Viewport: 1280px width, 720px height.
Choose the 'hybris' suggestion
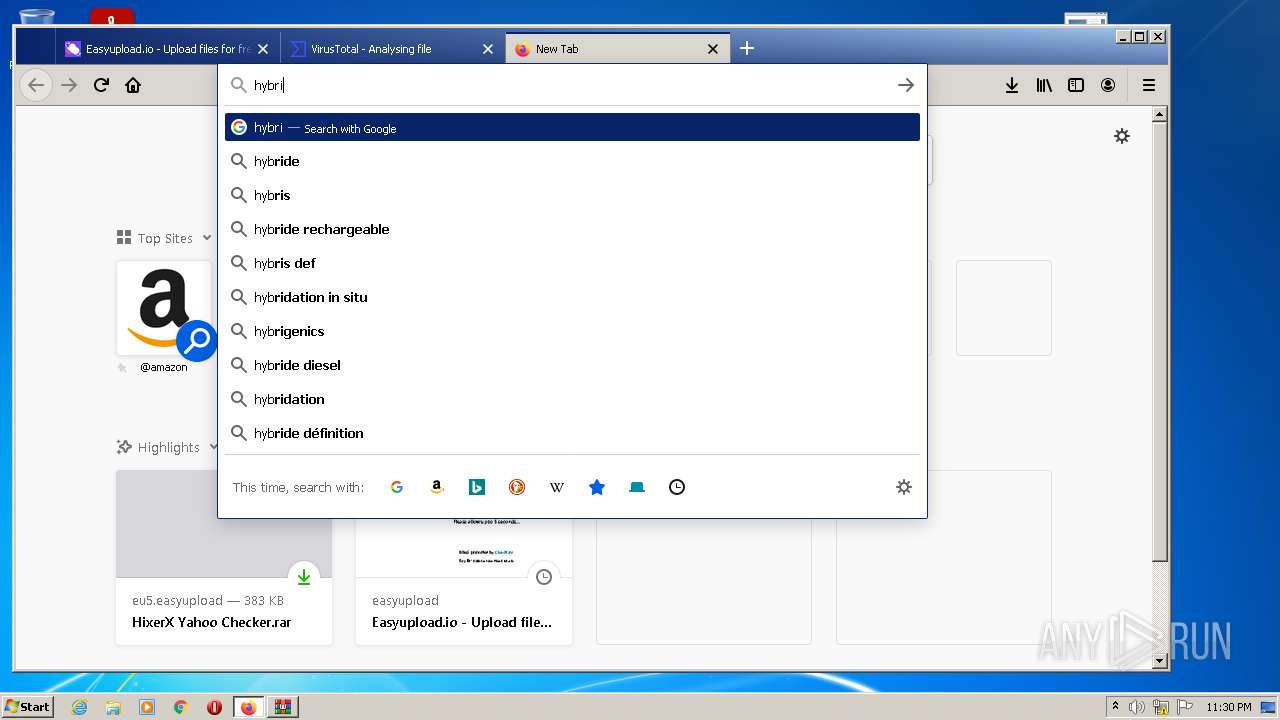[x=572, y=195]
